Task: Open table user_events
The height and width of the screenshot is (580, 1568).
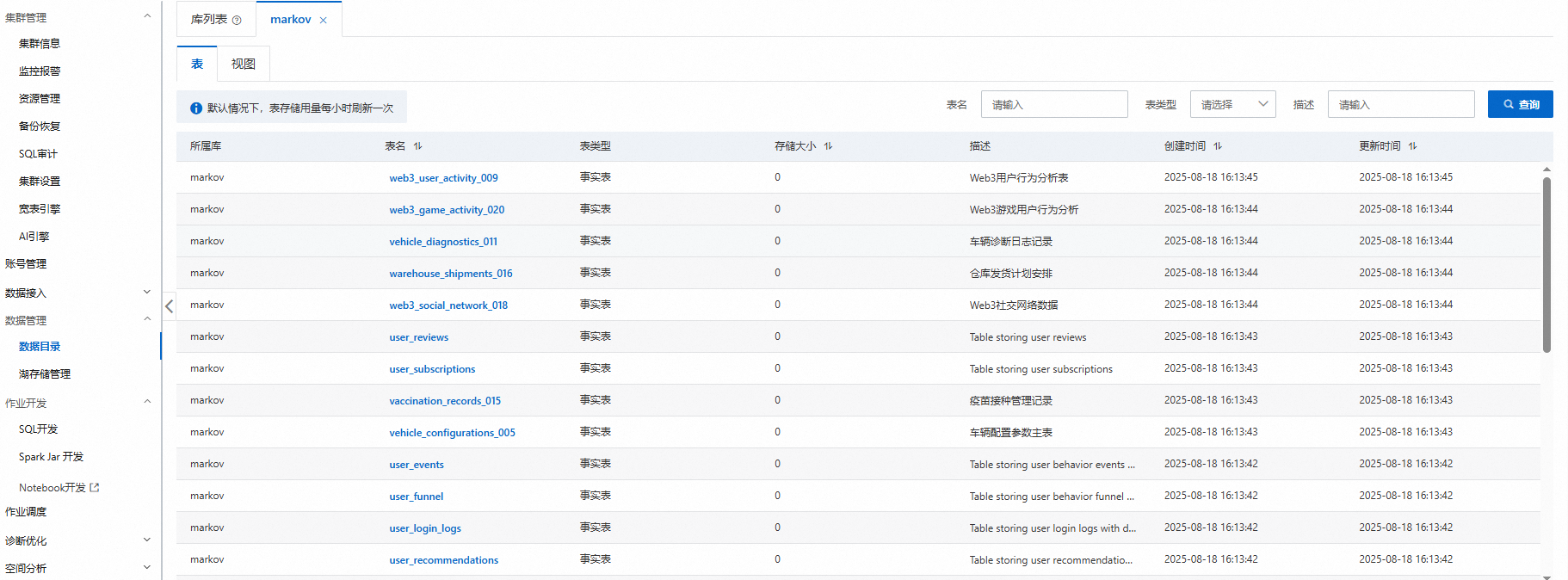Action: click(417, 465)
